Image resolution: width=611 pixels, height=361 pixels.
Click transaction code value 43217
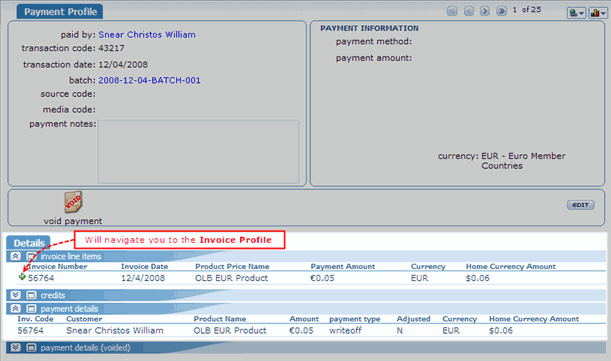[111, 48]
